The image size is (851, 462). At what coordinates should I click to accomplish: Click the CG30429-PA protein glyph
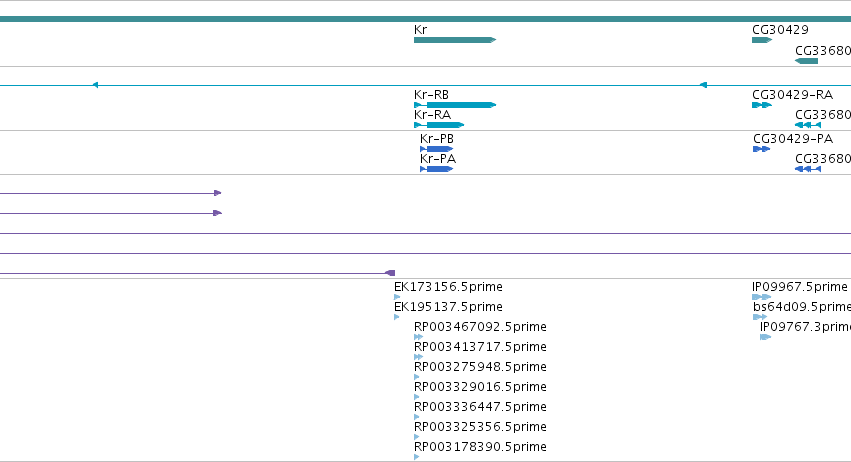point(761,149)
